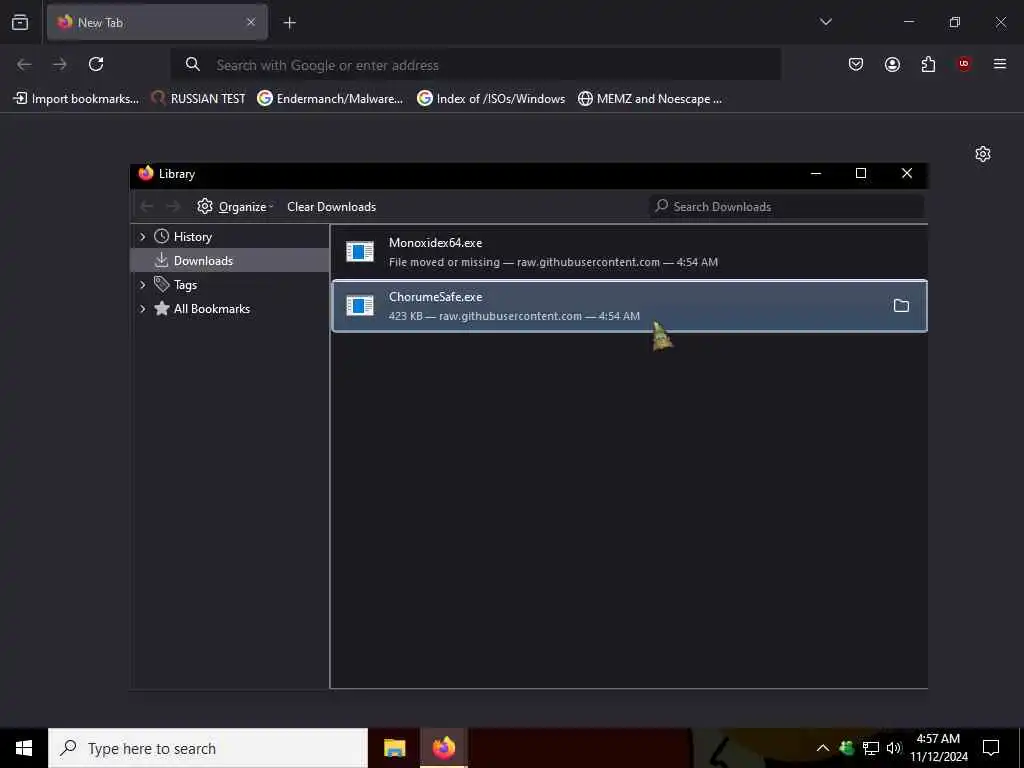Reload the current page
Image resolution: width=1024 pixels, height=768 pixels.
[x=96, y=64]
